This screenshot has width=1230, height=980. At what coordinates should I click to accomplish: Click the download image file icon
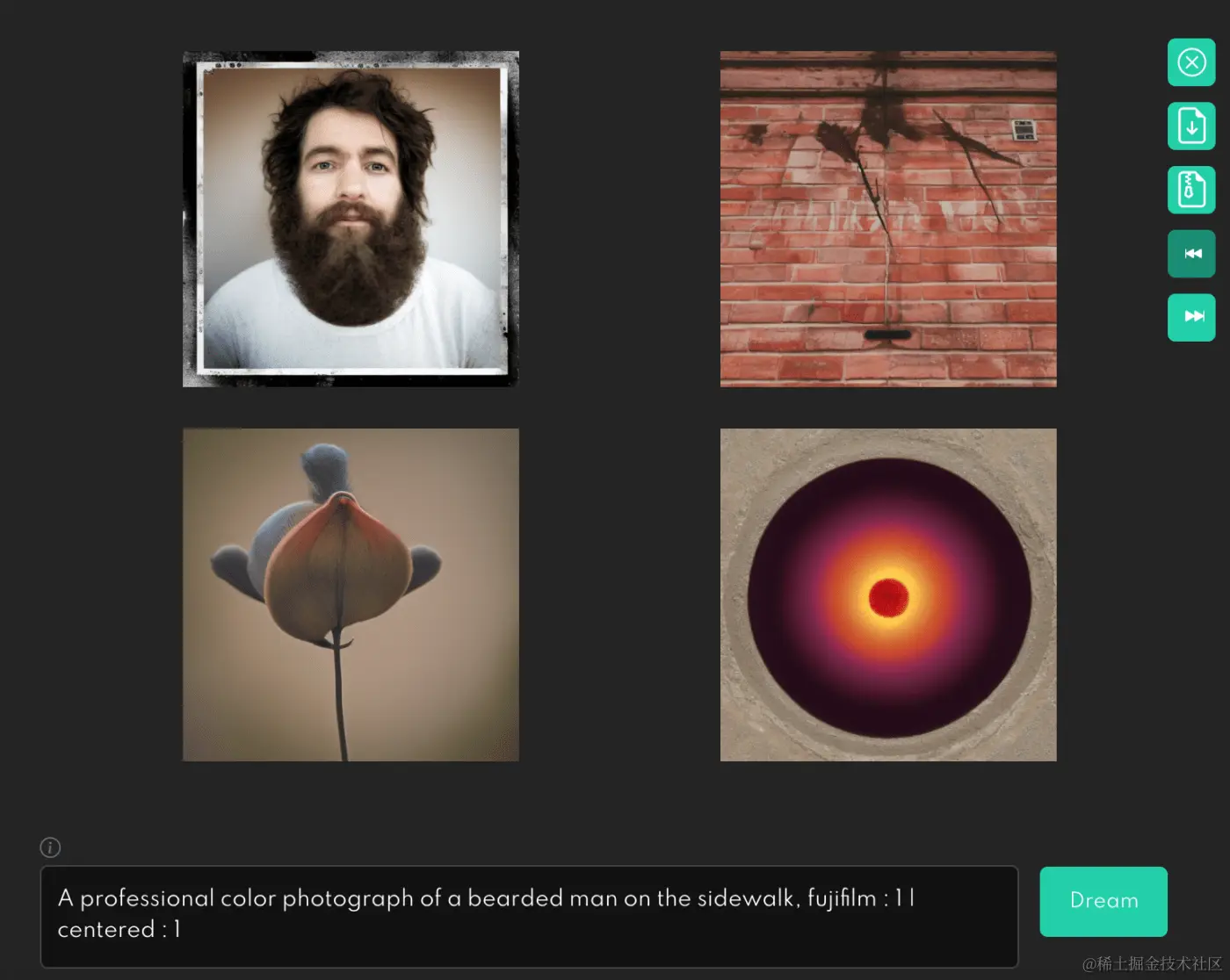click(1191, 126)
